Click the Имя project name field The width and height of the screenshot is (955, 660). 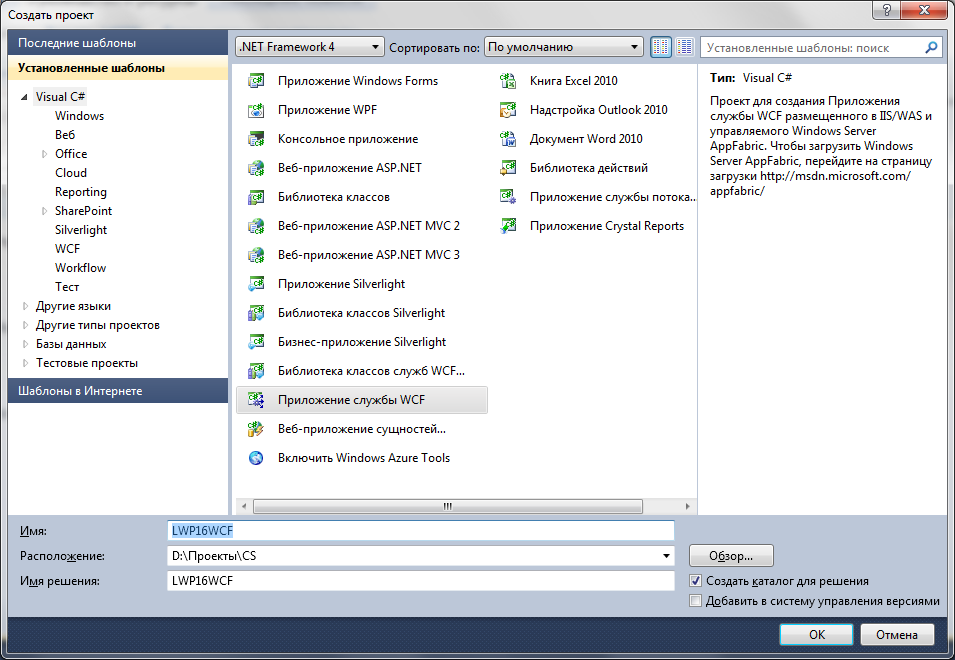(x=420, y=530)
